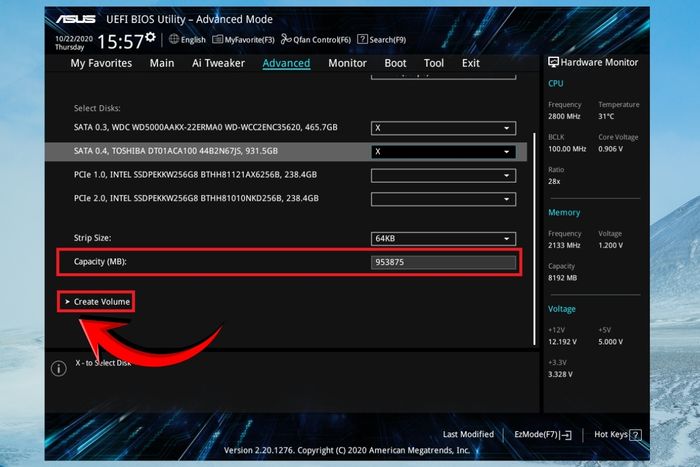Switch to the Boot tab
This screenshot has height=467, width=700.
(x=396, y=63)
